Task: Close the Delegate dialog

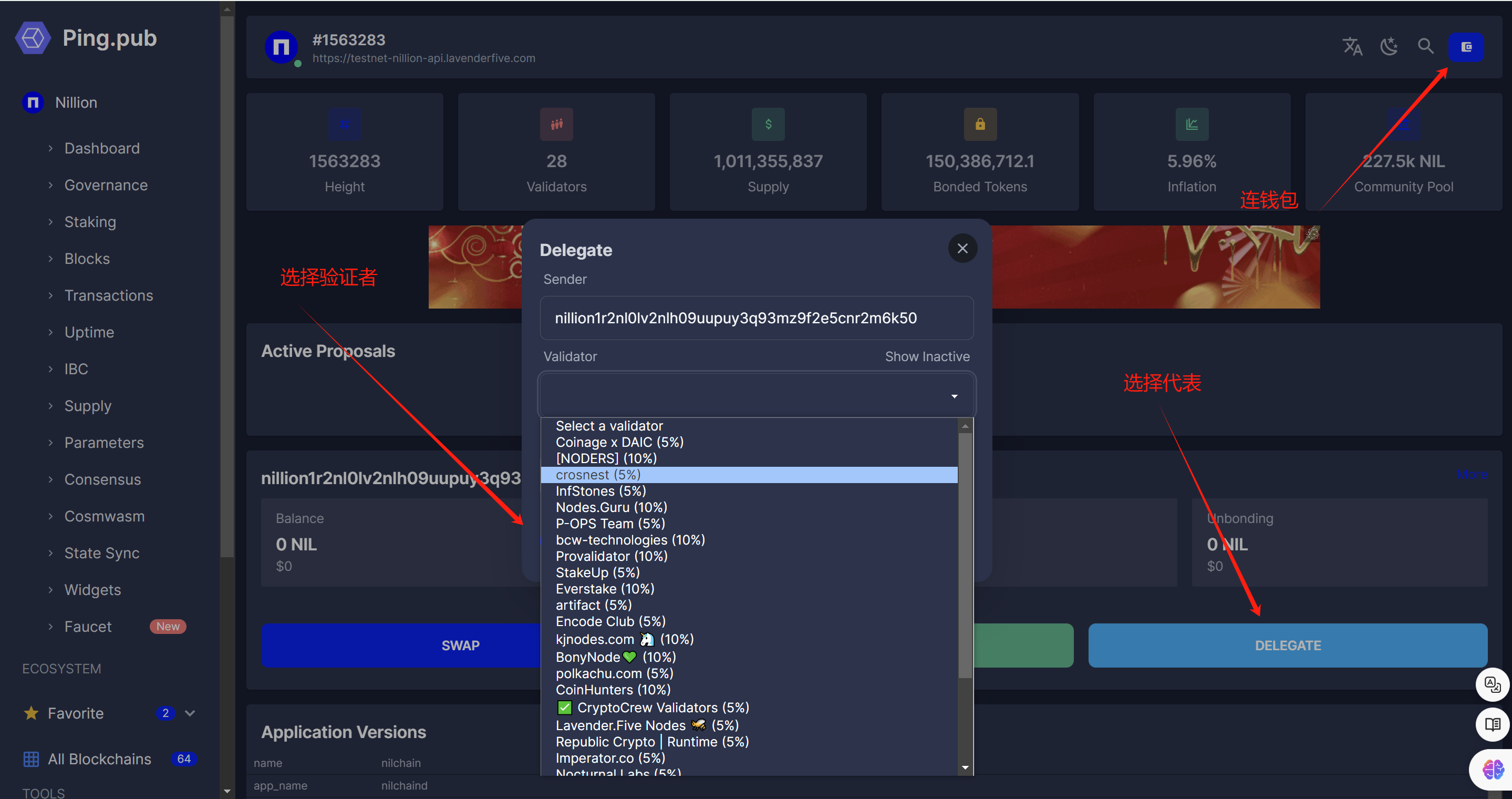Action: tap(962, 248)
